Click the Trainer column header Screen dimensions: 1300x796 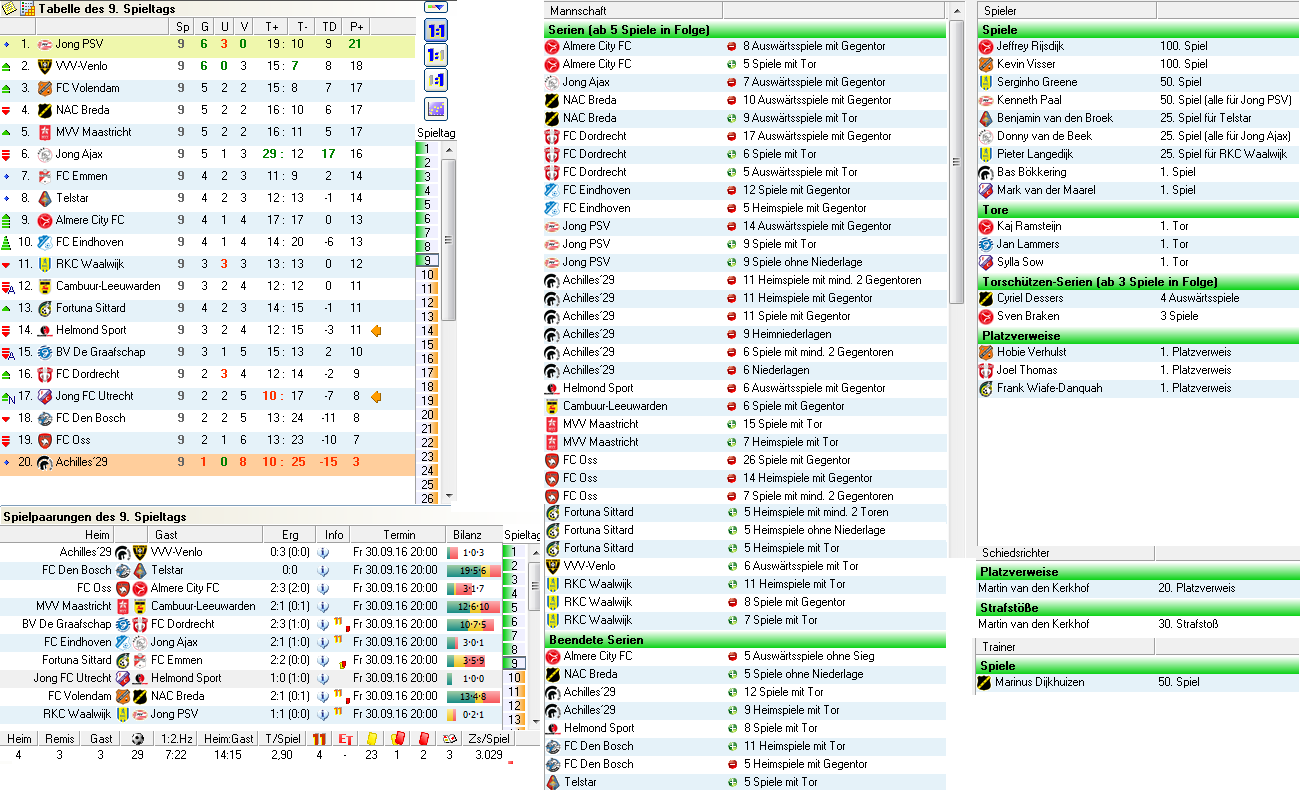(1065, 647)
